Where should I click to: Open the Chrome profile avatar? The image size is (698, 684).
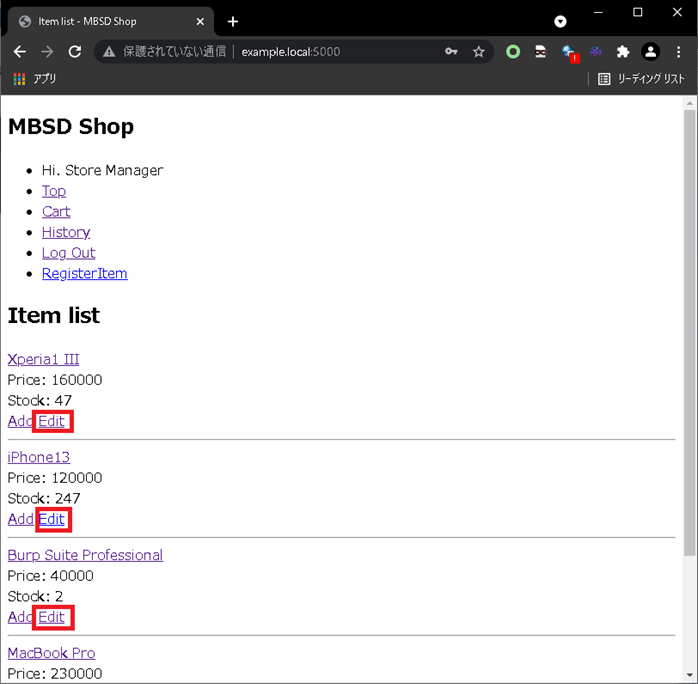click(x=650, y=52)
